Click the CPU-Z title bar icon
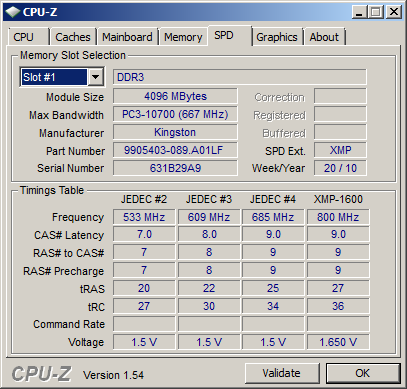 click(12, 12)
